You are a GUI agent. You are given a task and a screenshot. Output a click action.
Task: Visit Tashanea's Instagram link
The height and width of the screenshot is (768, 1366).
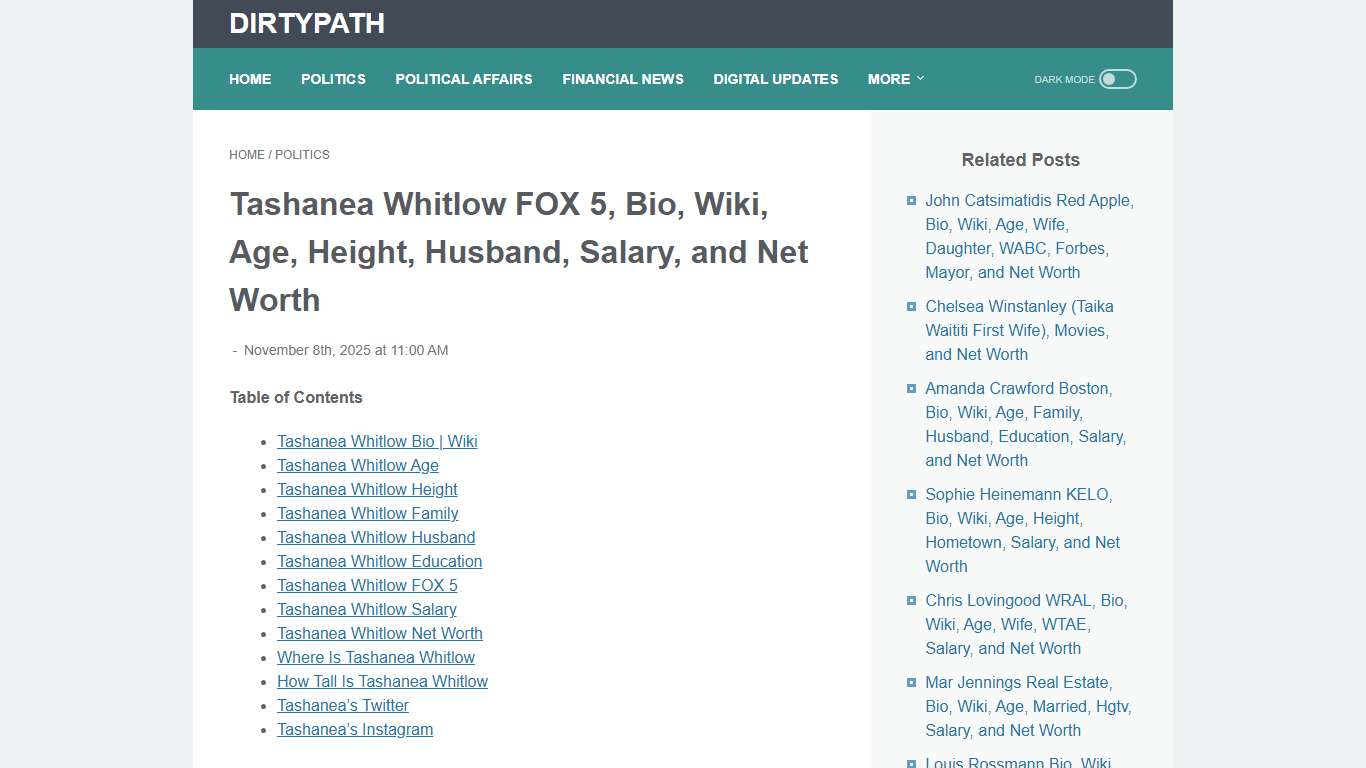354,729
